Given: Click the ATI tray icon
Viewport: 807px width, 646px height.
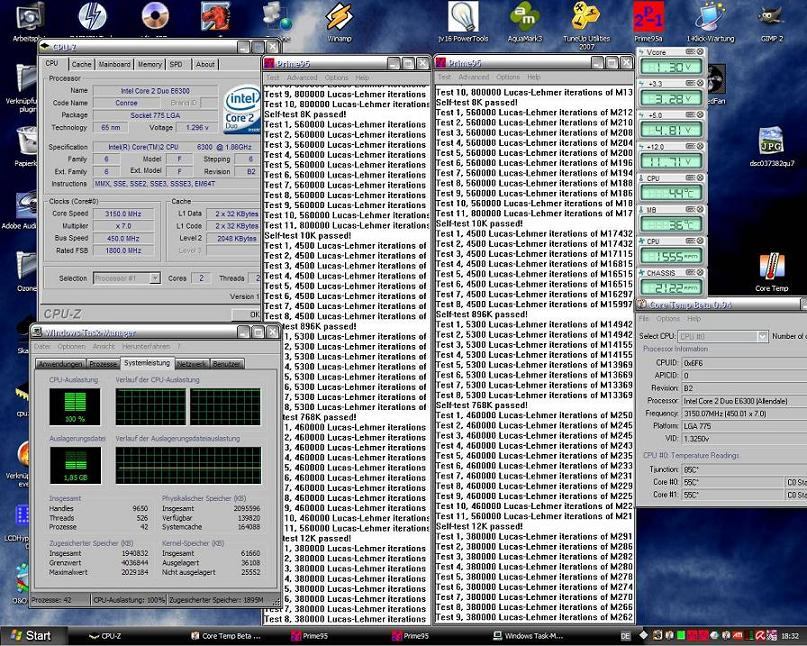Looking at the screenshot, I should (x=738, y=636).
